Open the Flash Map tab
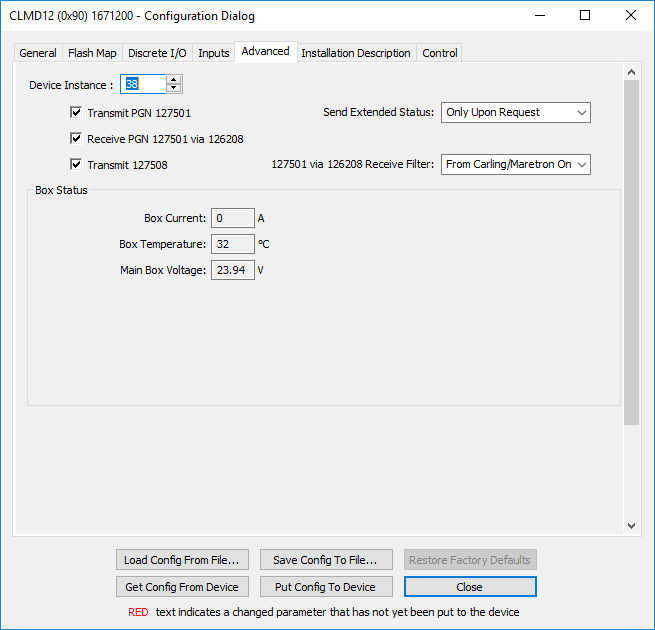655x630 pixels. [x=92, y=53]
